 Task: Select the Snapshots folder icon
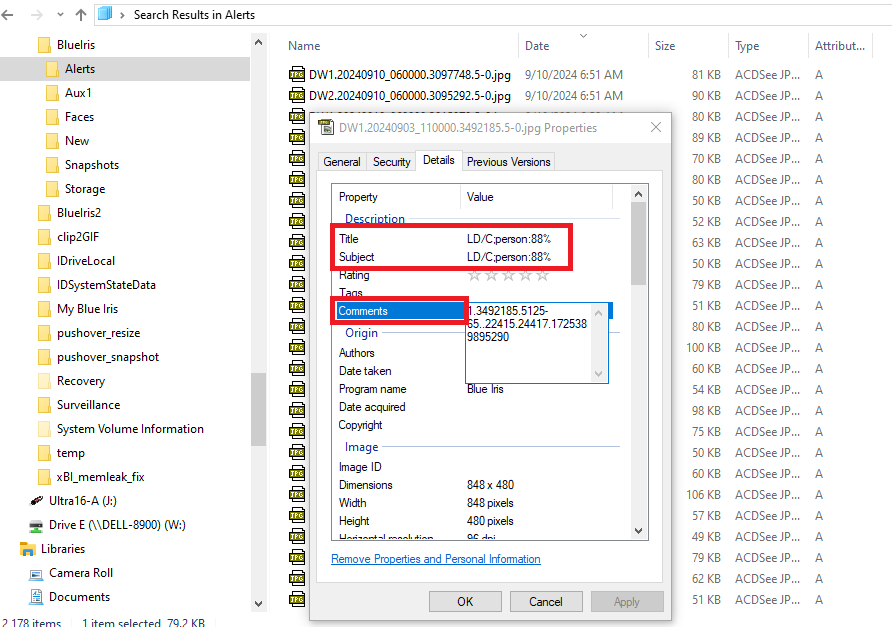(53, 165)
